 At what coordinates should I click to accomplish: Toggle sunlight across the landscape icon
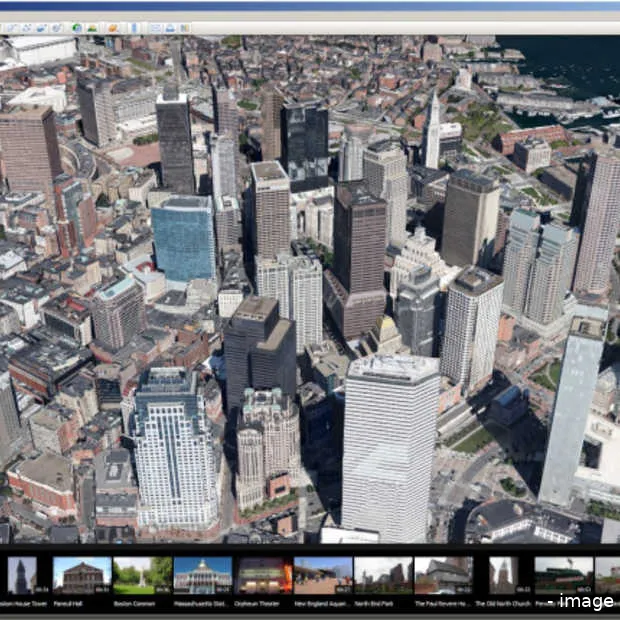click(x=92, y=28)
